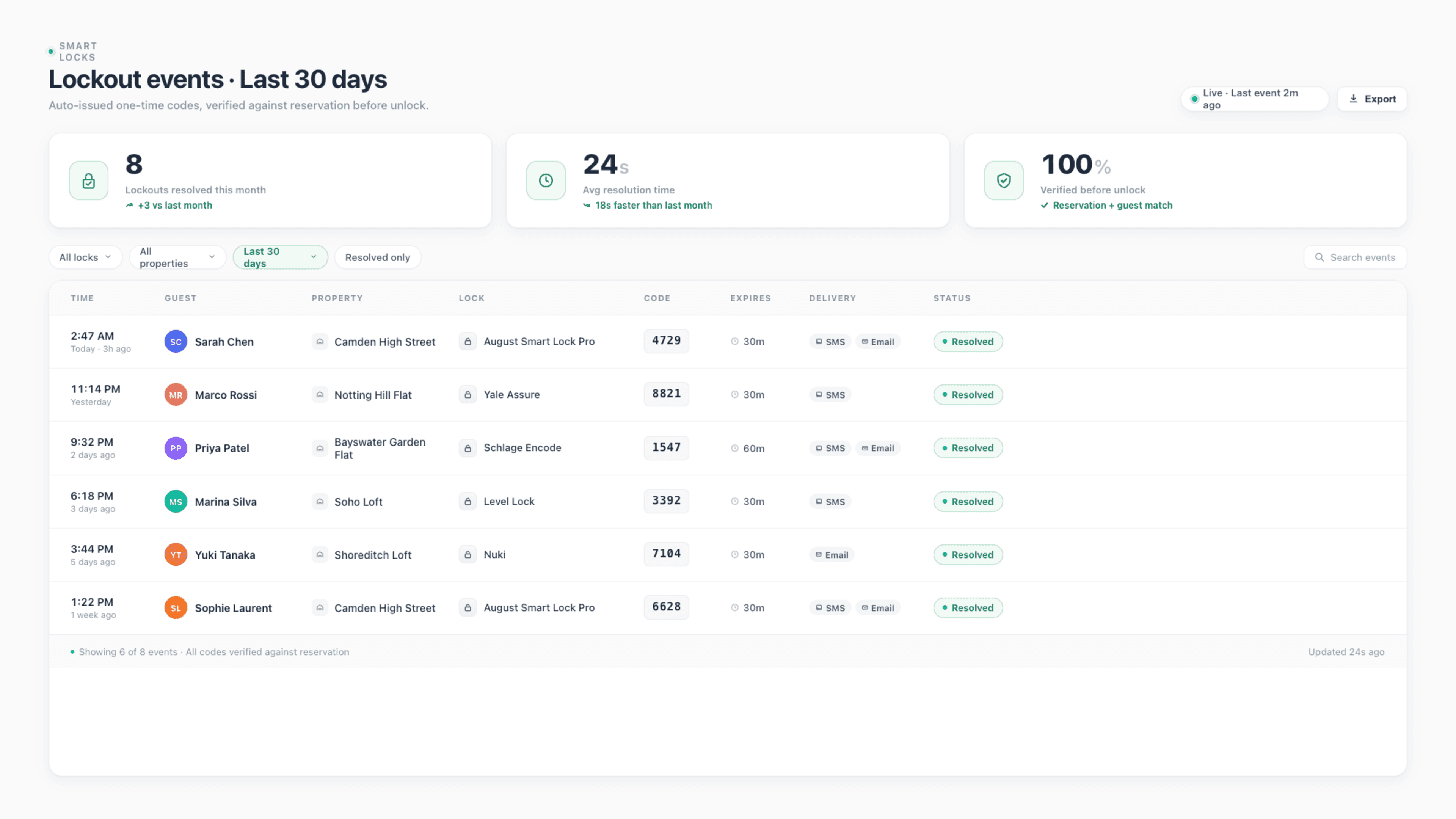1456x819 pixels.
Task: Click the green live indicator dot
Action: click(1194, 99)
